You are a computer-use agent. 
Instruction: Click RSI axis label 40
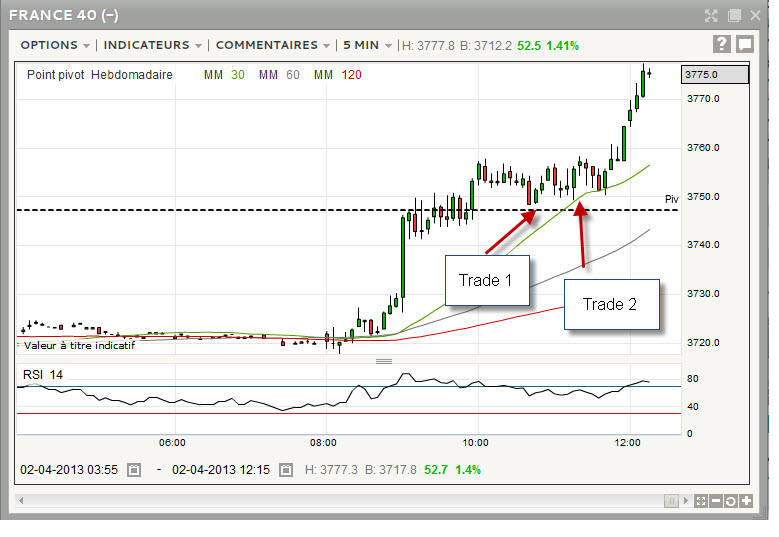693,407
